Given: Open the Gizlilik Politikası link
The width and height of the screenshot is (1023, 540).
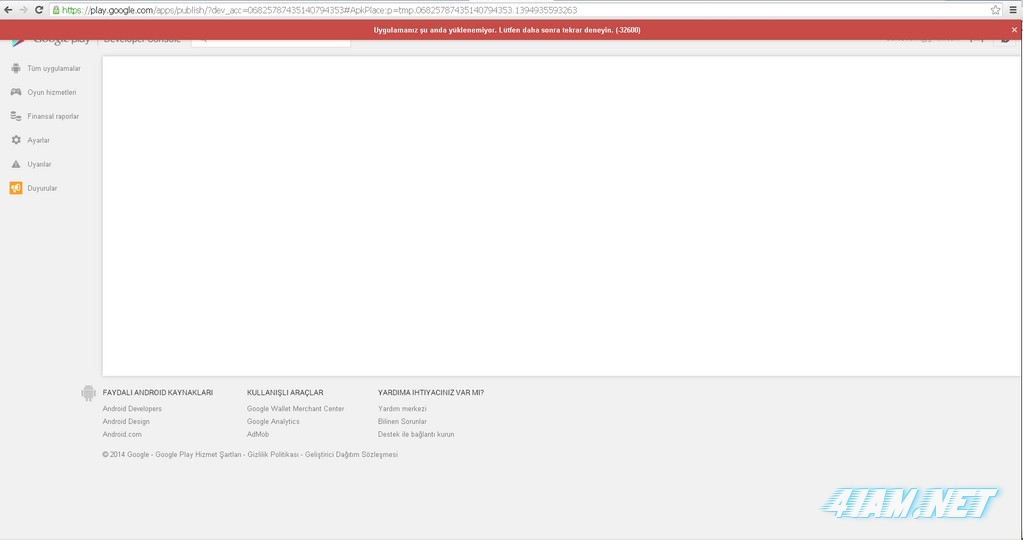Looking at the screenshot, I should 273,455.
